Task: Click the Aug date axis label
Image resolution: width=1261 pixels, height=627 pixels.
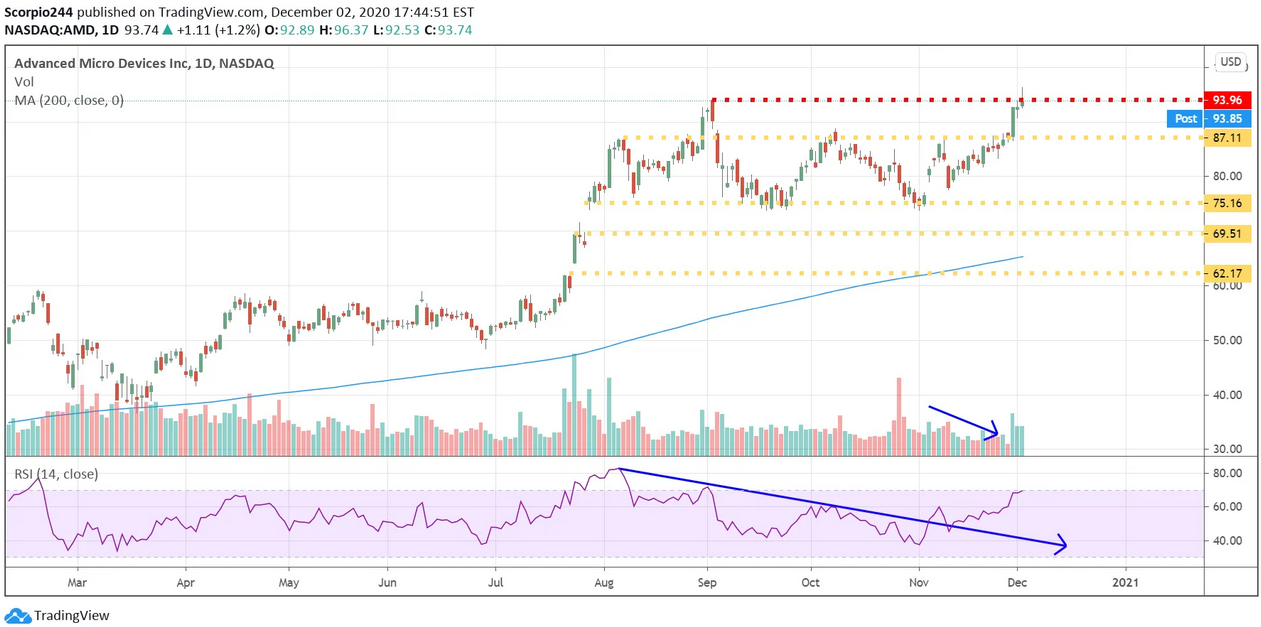Action: point(604,580)
